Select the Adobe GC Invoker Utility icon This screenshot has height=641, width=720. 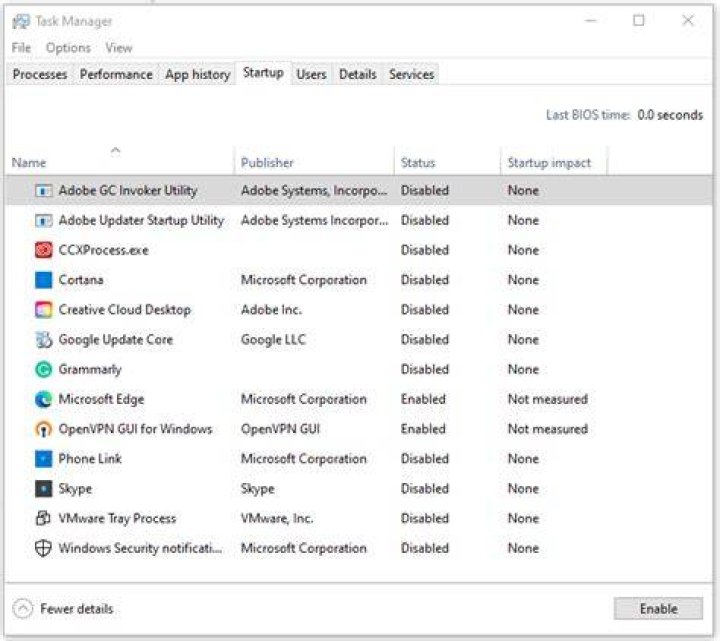tap(44, 190)
